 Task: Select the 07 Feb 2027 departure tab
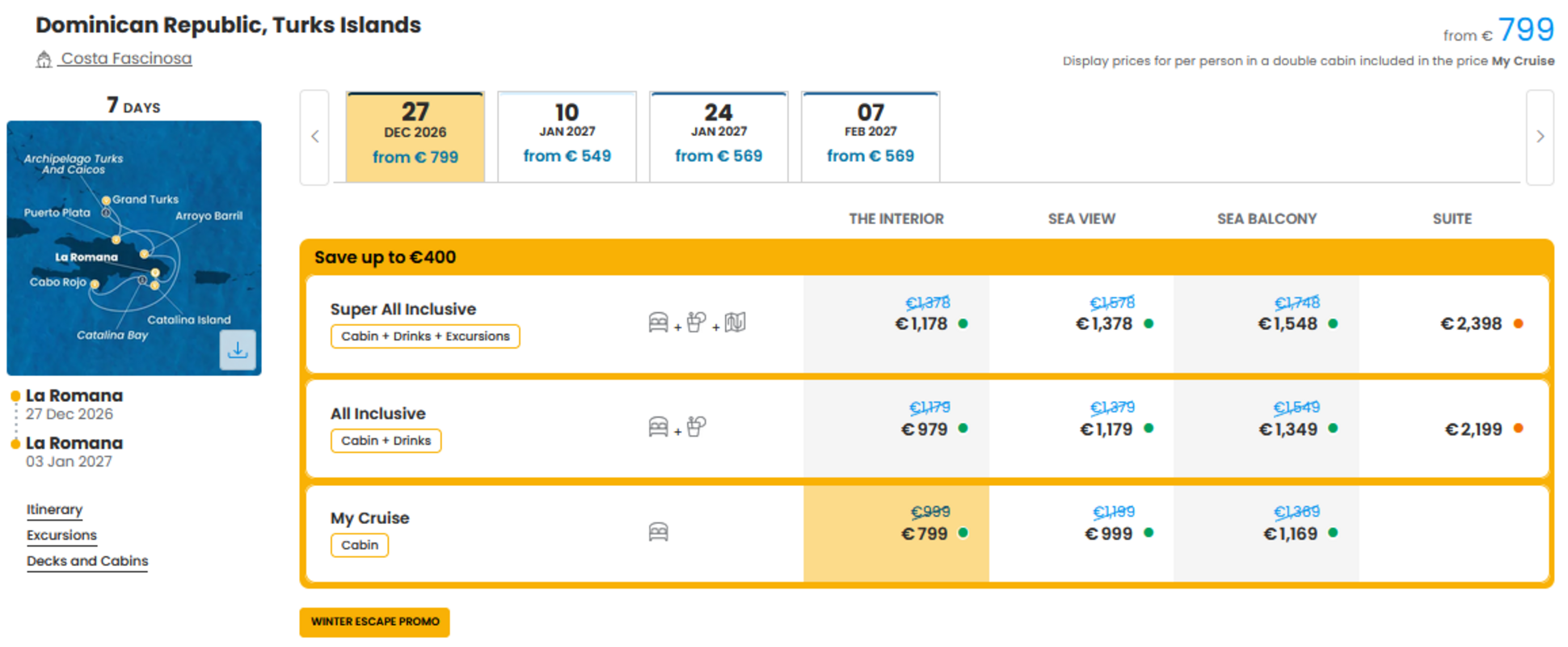(x=870, y=137)
